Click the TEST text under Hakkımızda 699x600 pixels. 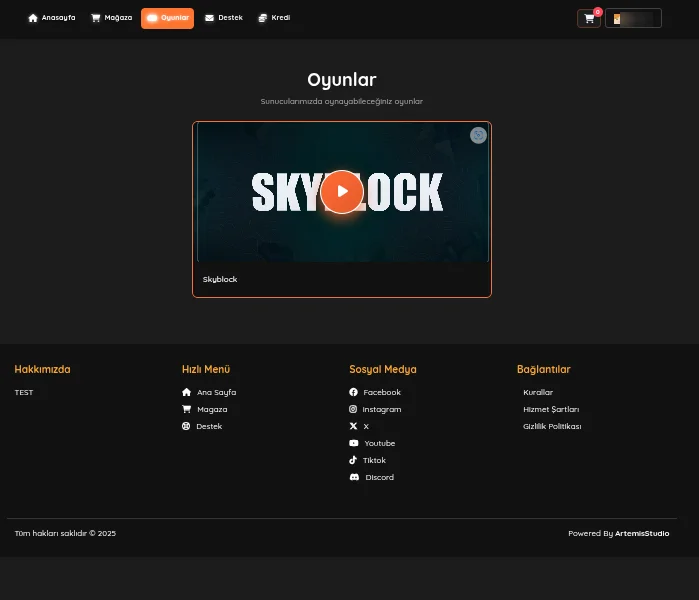click(24, 392)
